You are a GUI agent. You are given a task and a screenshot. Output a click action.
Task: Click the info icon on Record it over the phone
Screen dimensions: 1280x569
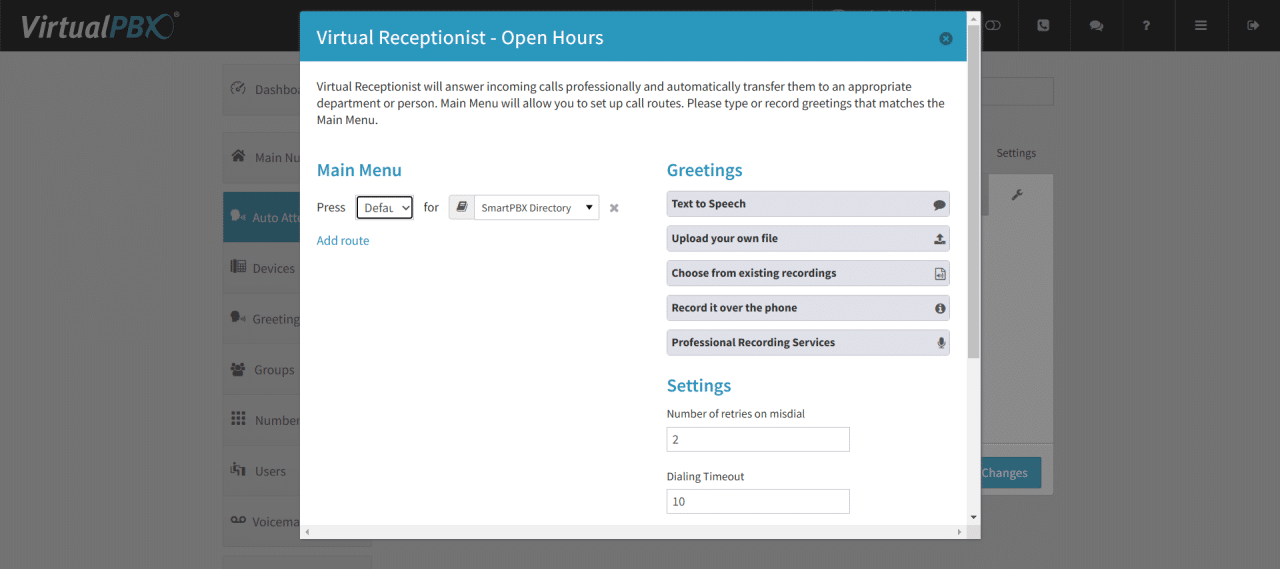coord(940,308)
